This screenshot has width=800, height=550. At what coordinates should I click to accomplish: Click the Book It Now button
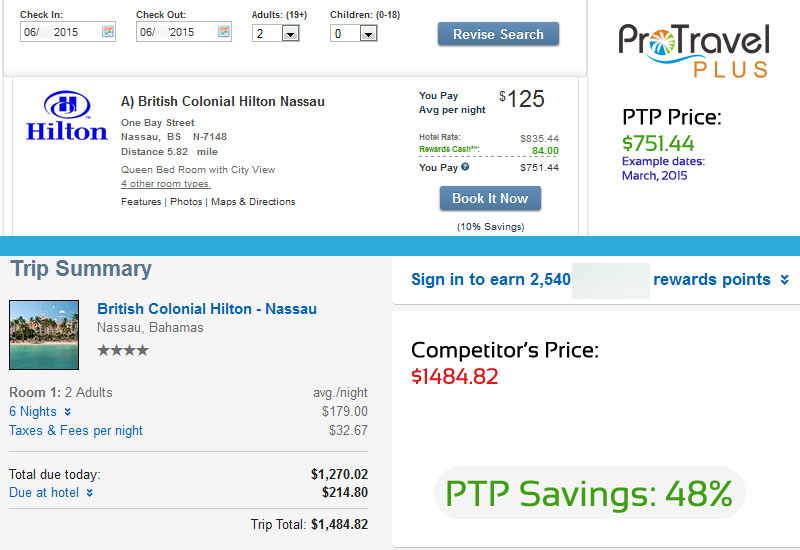coord(490,198)
